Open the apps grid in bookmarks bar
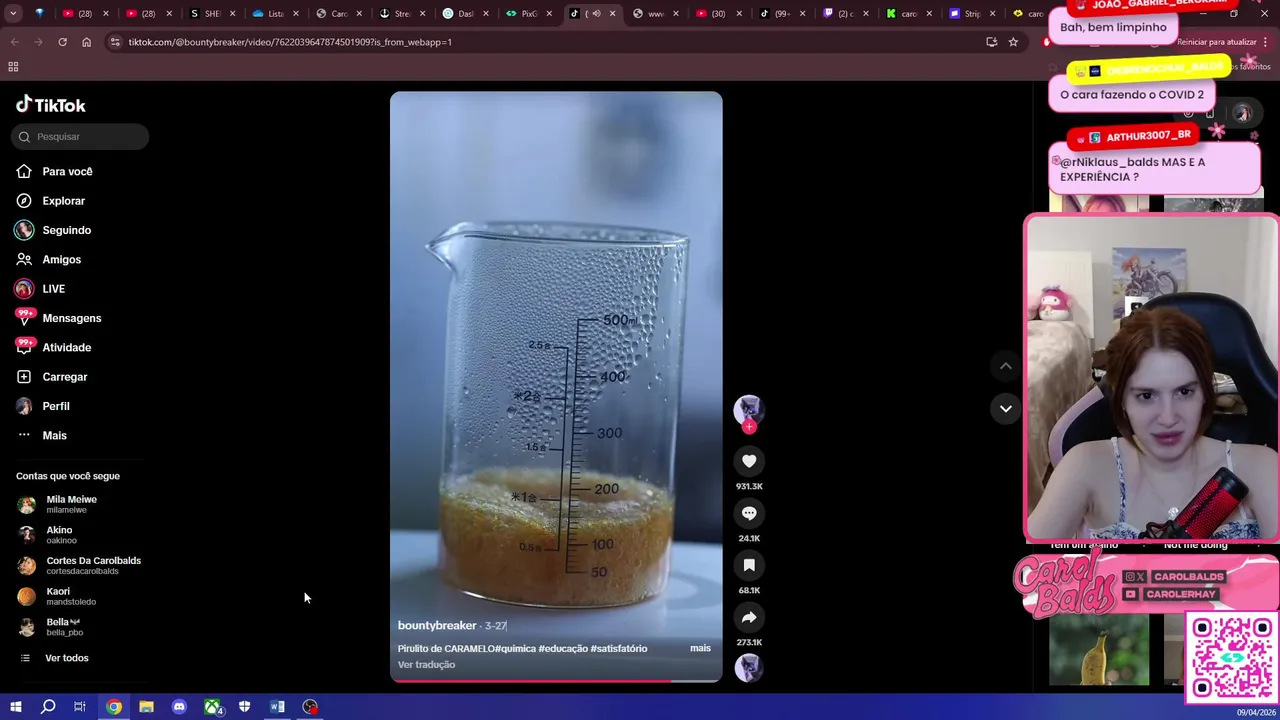This screenshot has height=720, width=1280. (x=13, y=67)
